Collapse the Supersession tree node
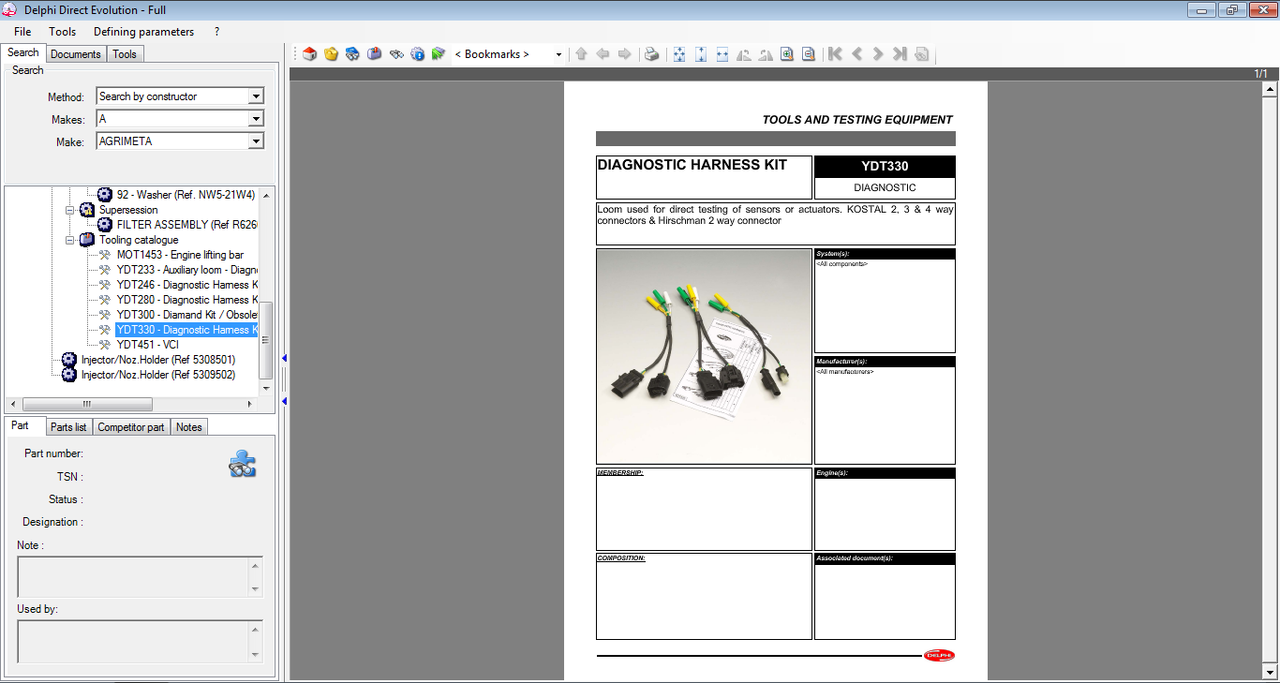Image resolution: width=1280 pixels, height=683 pixels. (x=70, y=210)
